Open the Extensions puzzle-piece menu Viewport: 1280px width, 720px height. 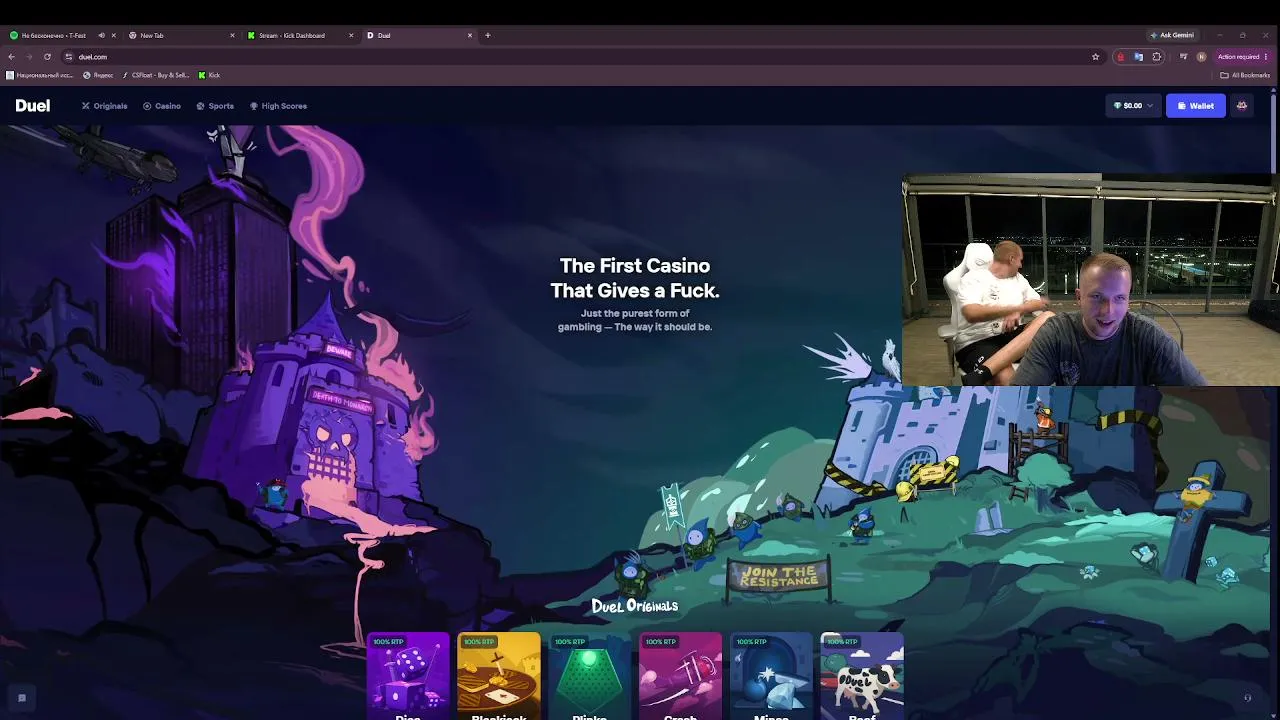tap(1157, 57)
